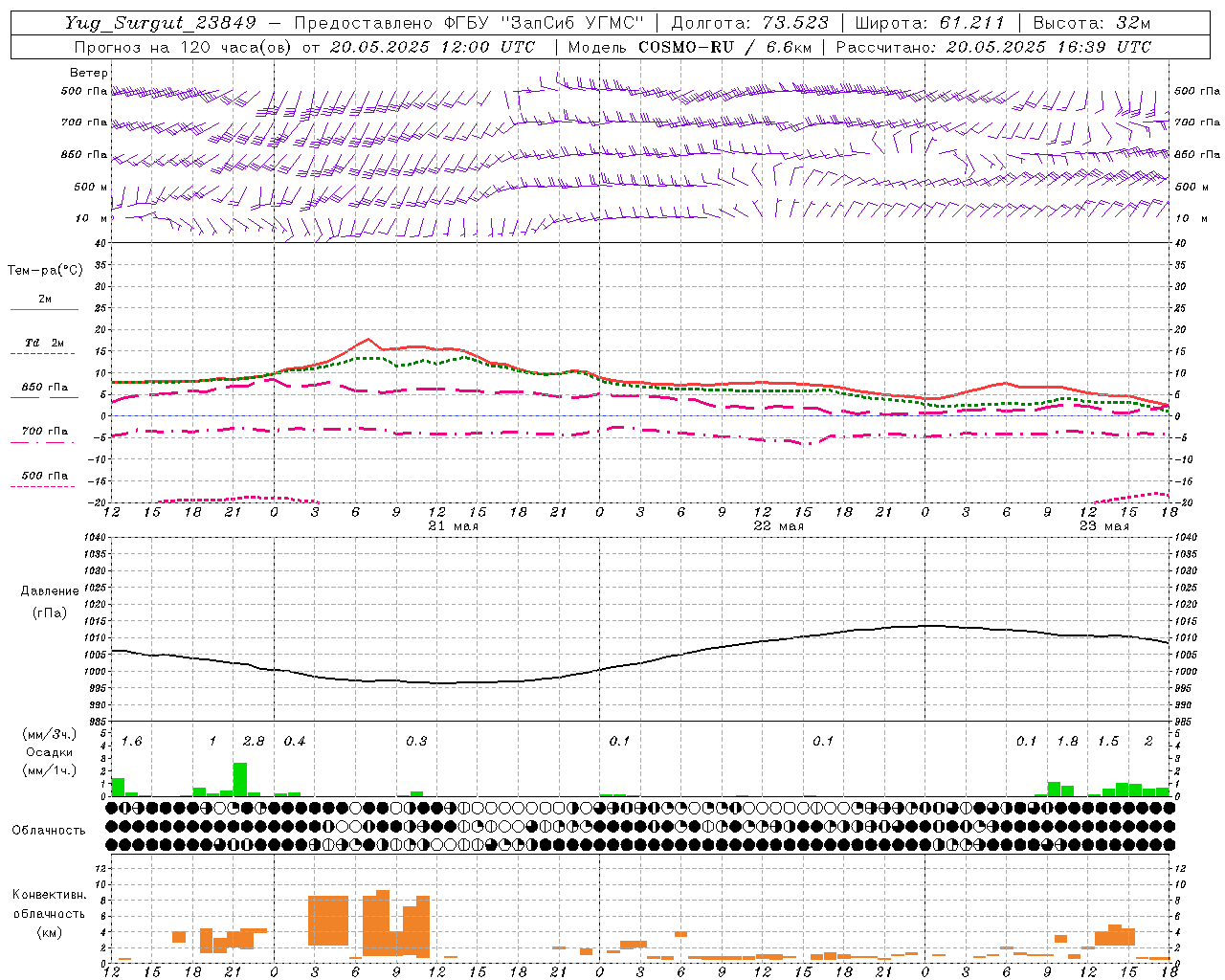1225x980 pixels.
Task: Click the Облачность cloud cover label
Action: click(49, 831)
